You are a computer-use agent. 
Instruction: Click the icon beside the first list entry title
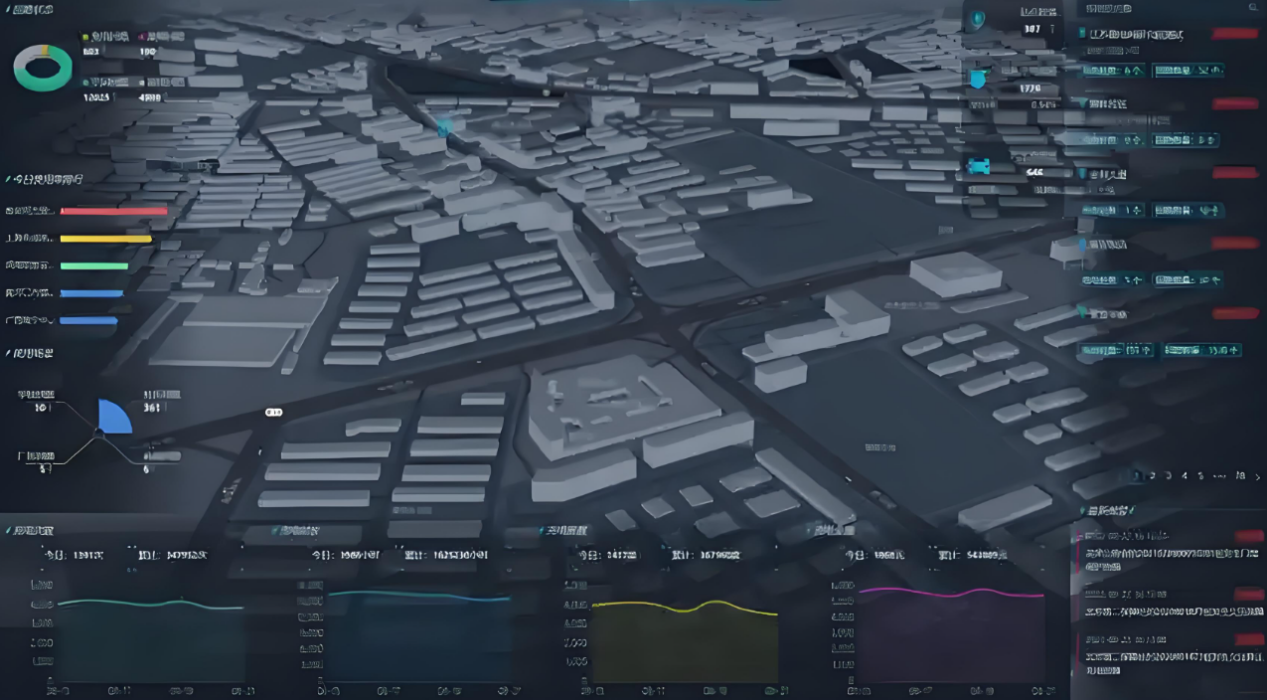pos(1083,34)
